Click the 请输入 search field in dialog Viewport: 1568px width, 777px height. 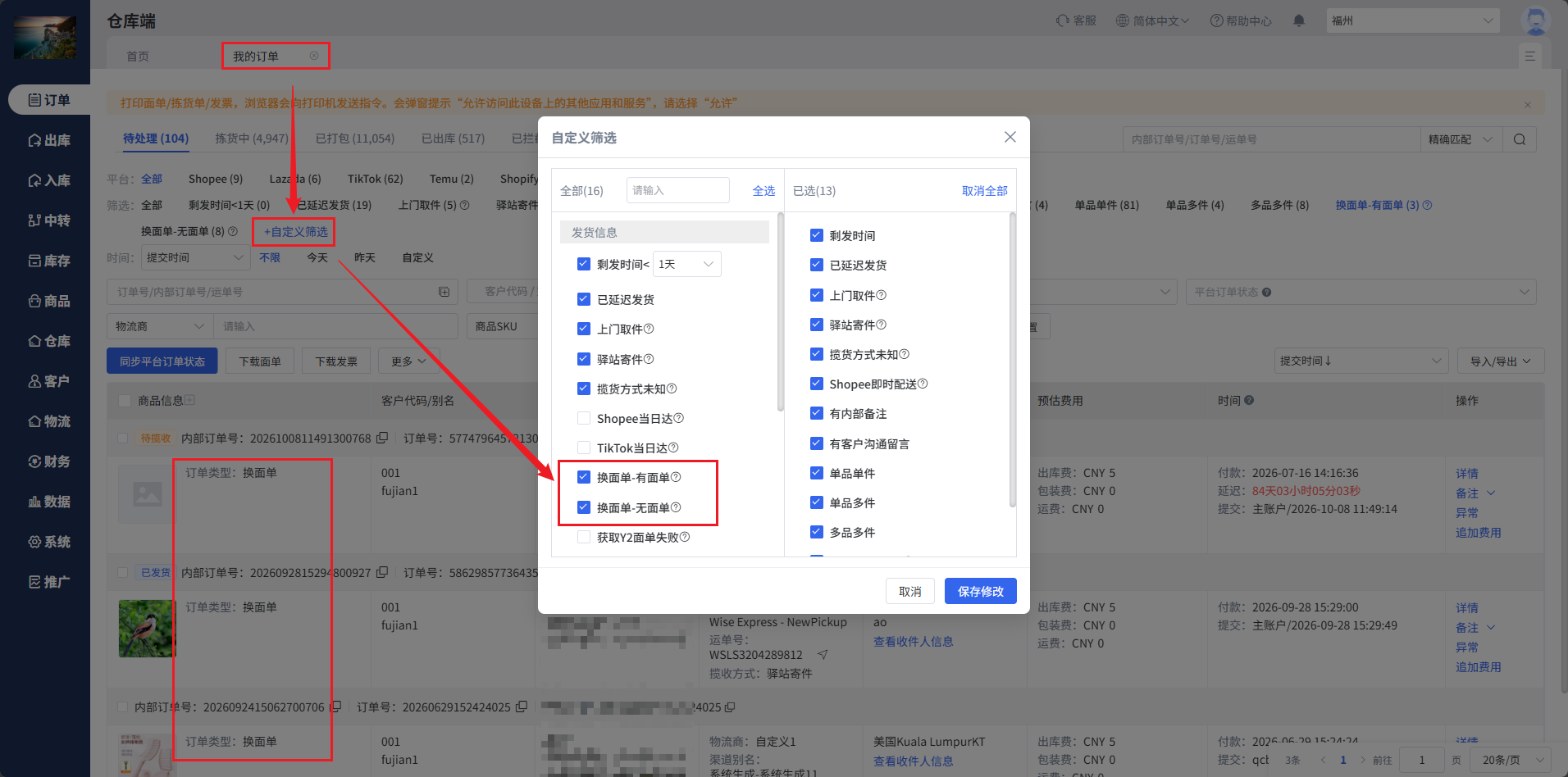coord(677,190)
